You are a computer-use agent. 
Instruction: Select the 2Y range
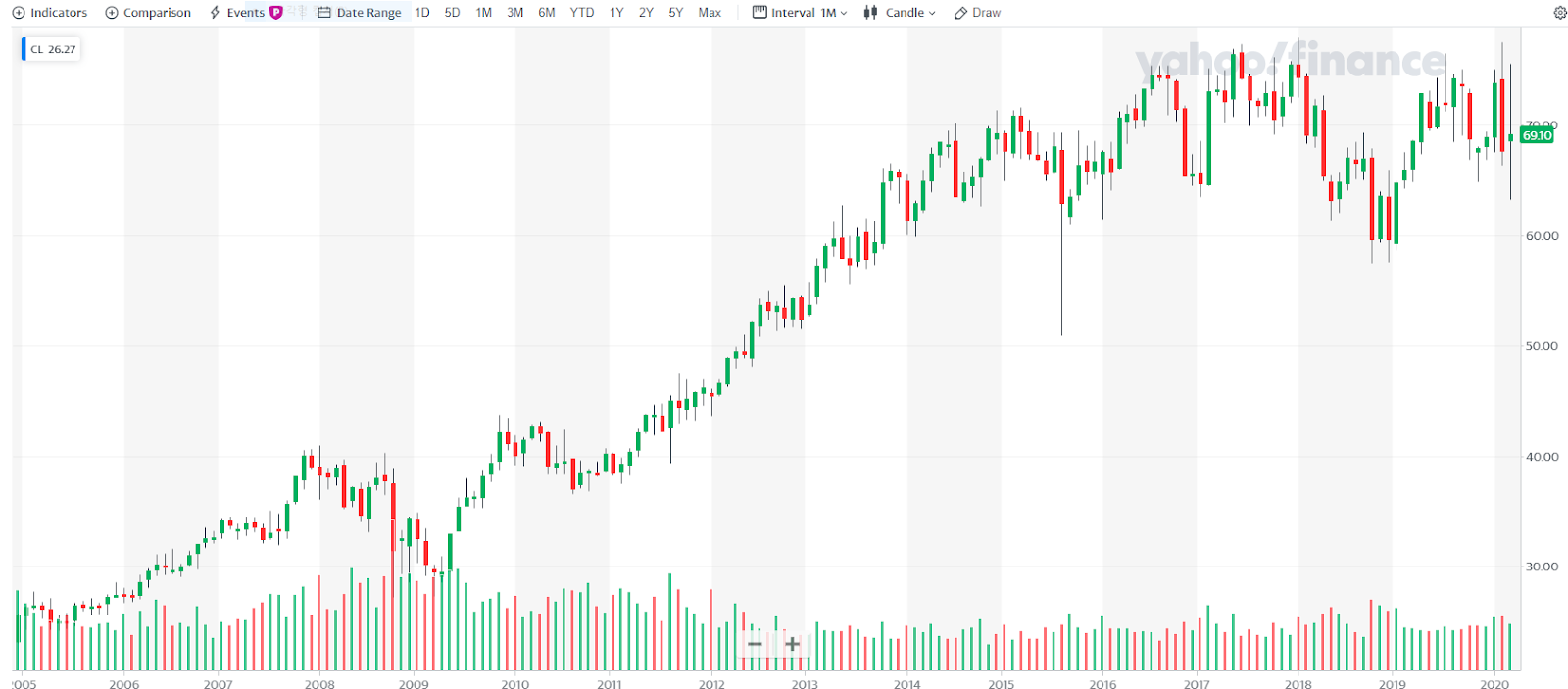pos(646,13)
